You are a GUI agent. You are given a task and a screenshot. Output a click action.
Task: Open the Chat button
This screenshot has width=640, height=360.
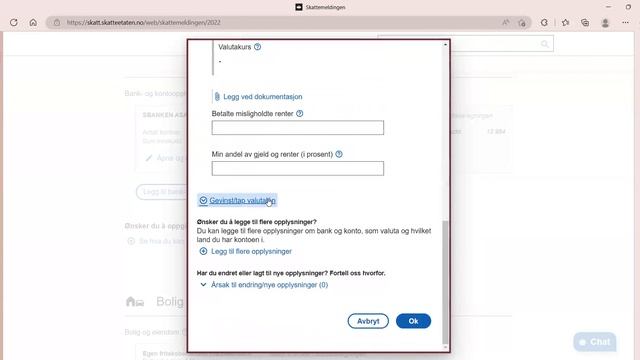pos(595,342)
